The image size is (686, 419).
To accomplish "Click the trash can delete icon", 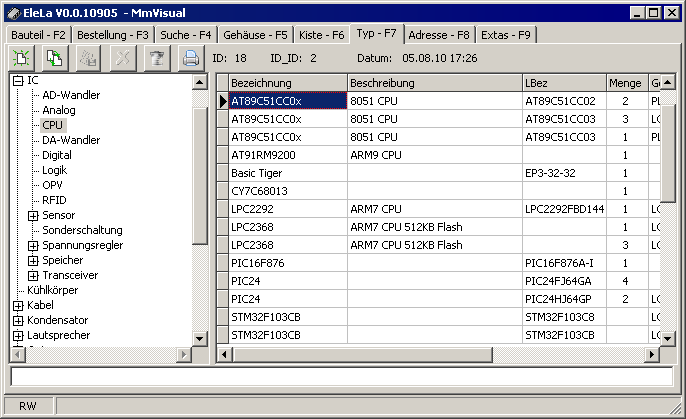I will 157,58.
